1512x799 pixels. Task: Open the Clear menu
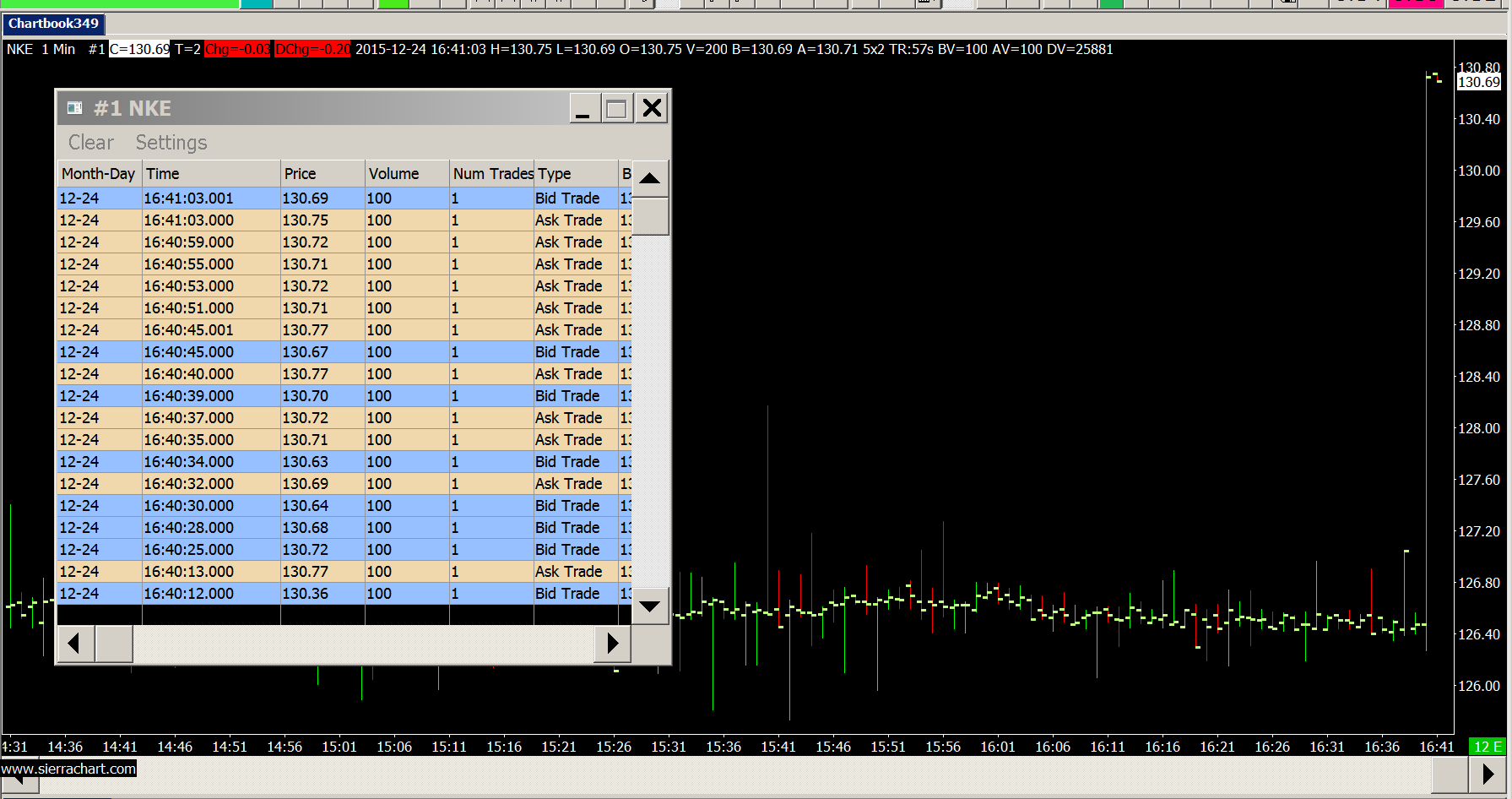pyautogui.click(x=91, y=143)
